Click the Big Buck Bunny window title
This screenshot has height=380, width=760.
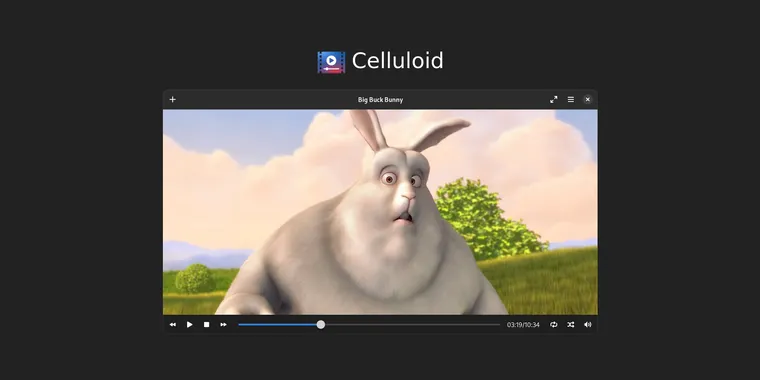380,100
